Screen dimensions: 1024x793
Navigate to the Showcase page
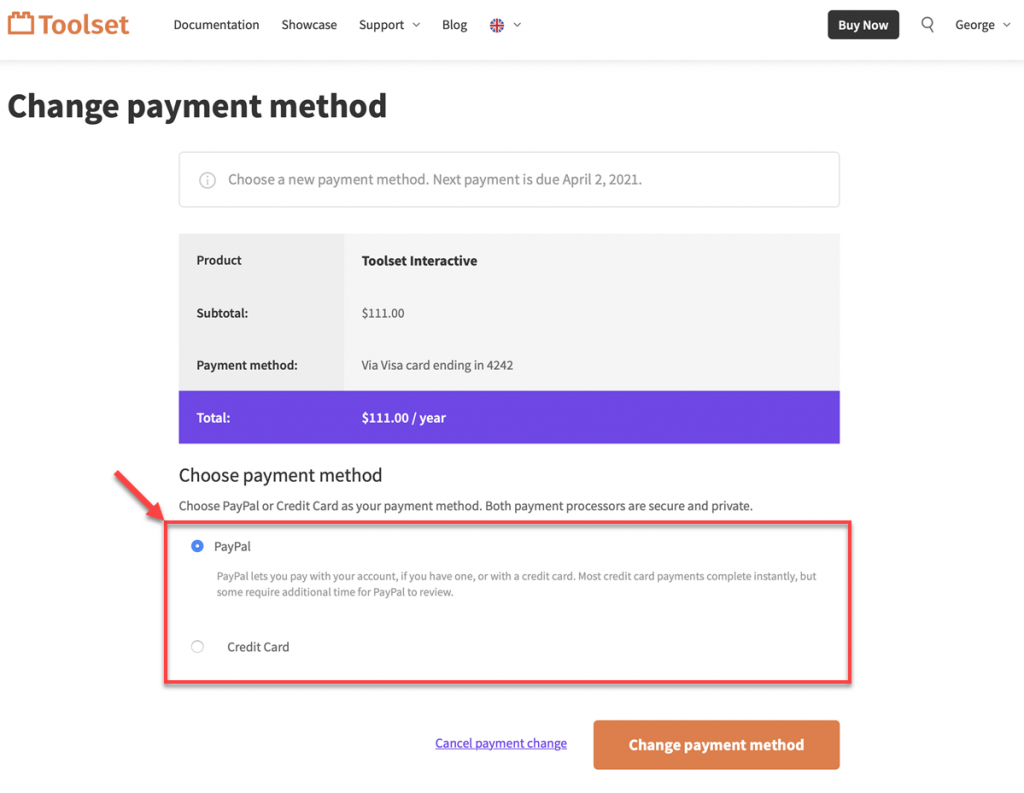[x=309, y=24]
